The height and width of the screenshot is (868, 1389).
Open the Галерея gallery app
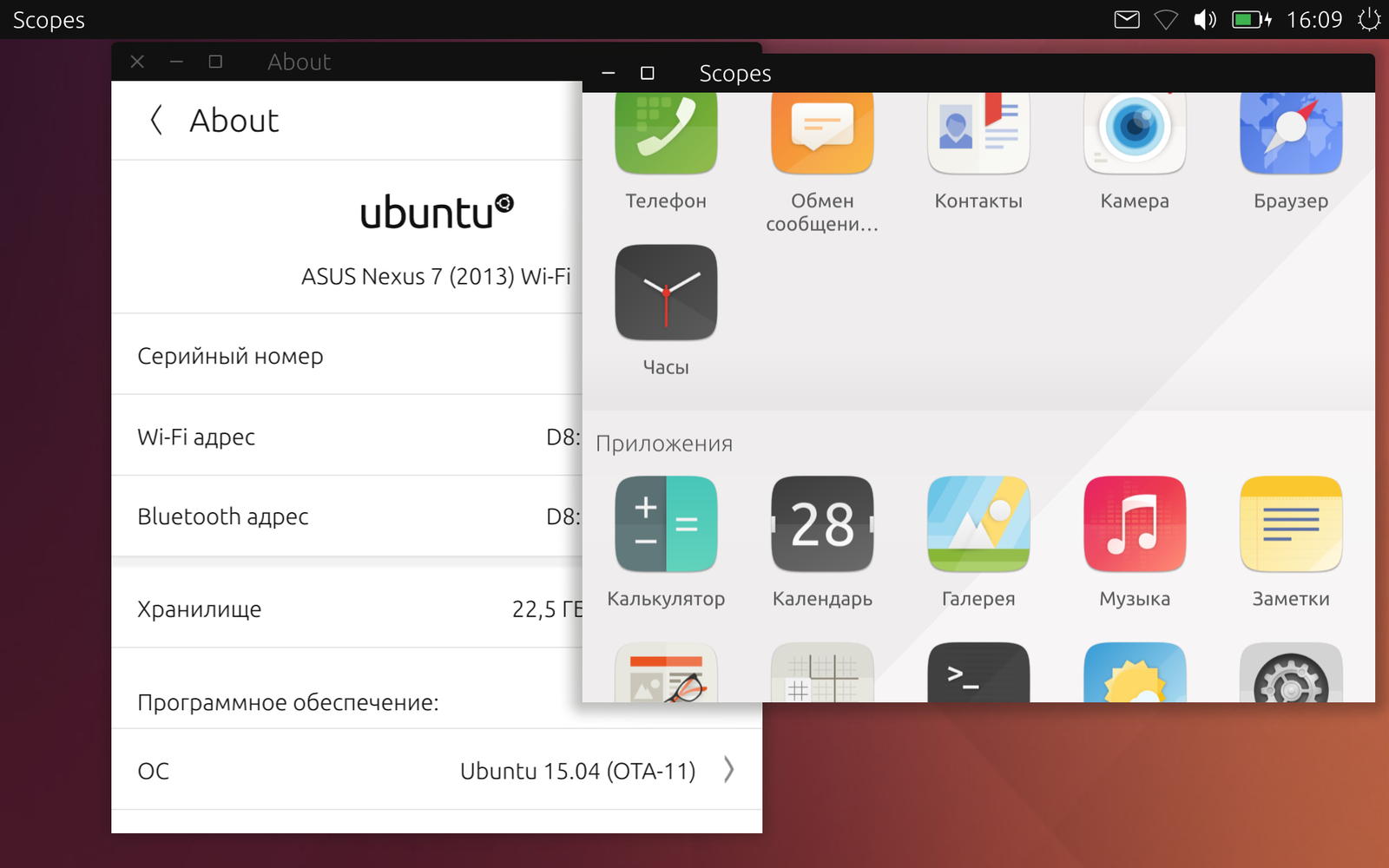click(x=978, y=523)
